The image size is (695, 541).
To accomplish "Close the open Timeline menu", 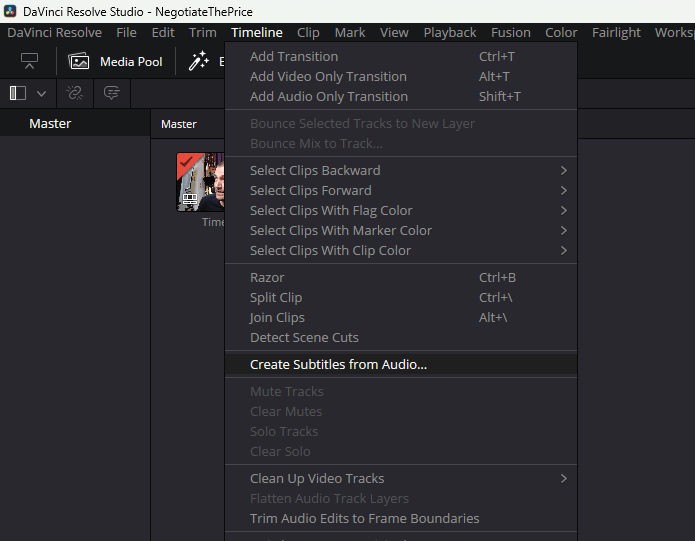I will tap(257, 32).
